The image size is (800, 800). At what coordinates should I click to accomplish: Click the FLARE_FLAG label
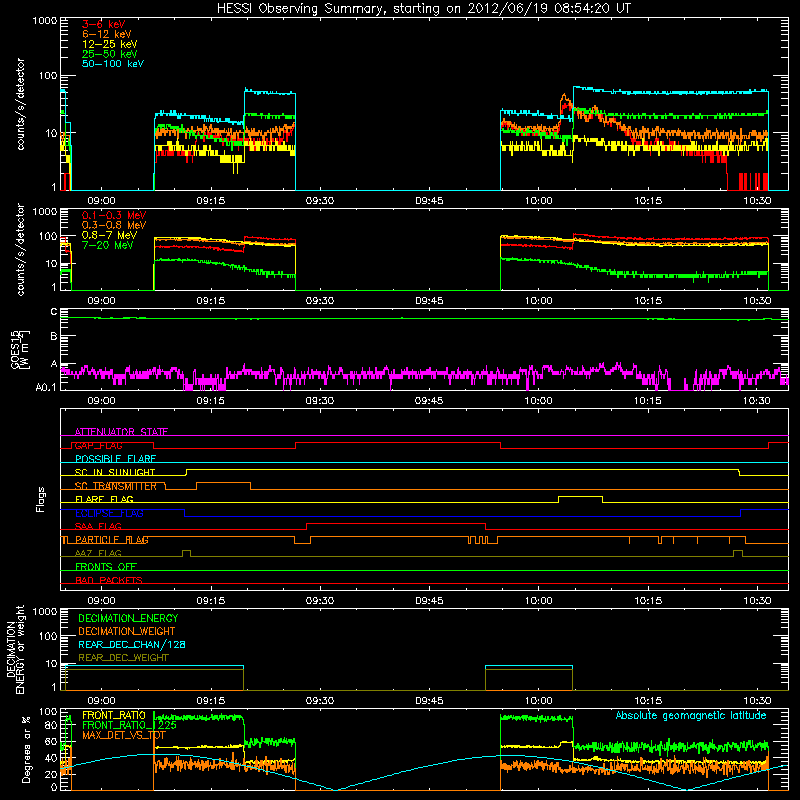(x=104, y=499)
